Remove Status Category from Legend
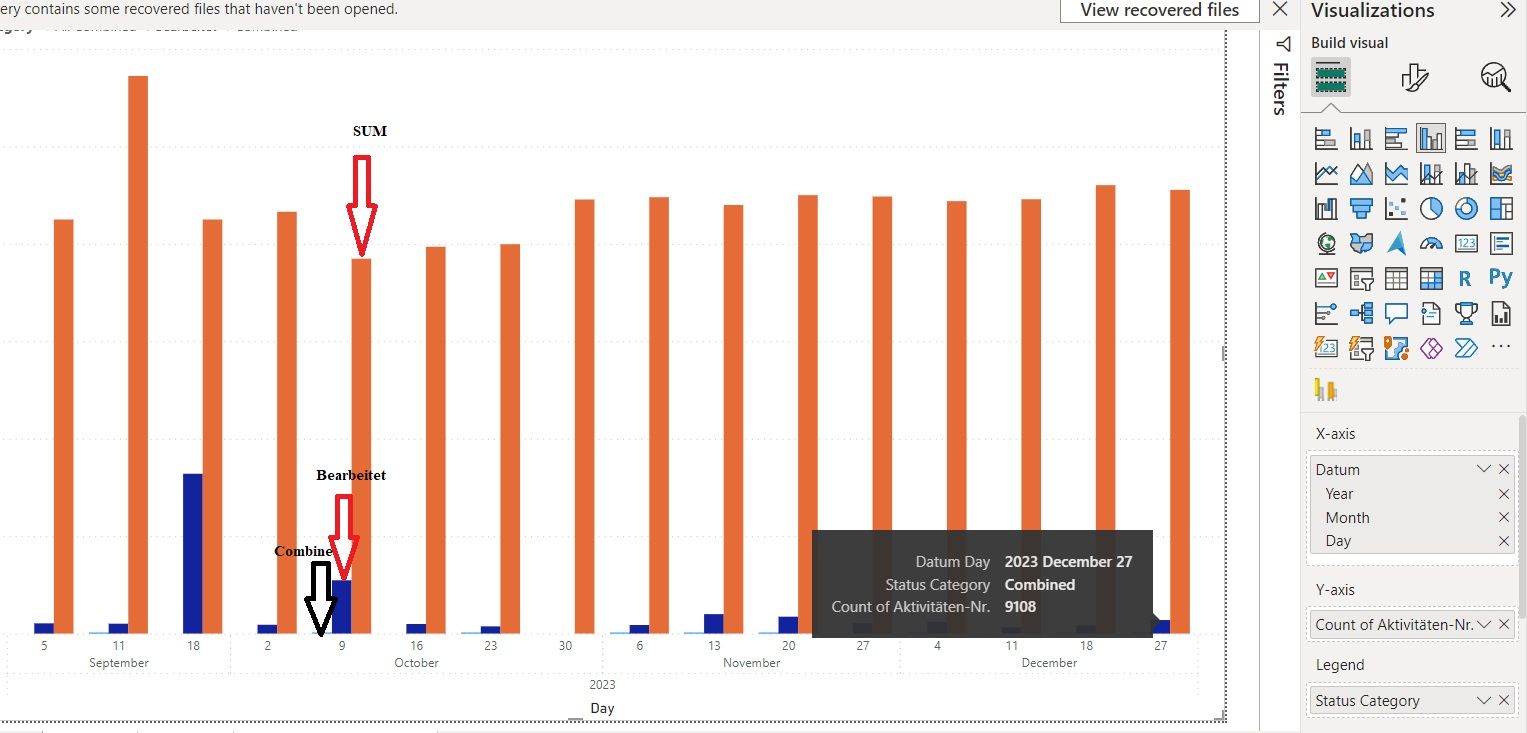The height and width of the screenshot is (733, 1527). (1504, 700)
